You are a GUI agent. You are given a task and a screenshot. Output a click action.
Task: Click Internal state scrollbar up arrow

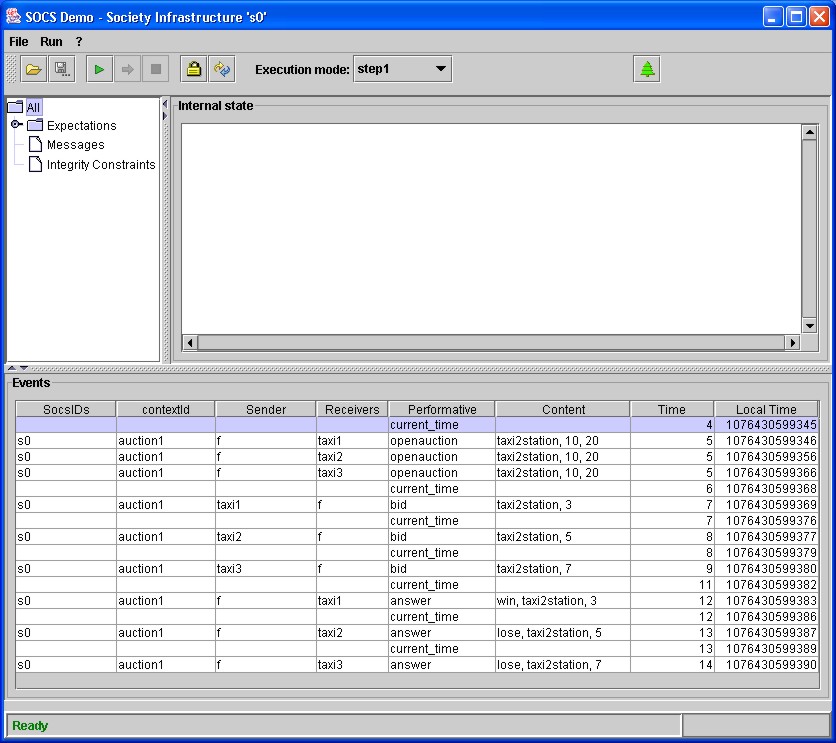pos(810,133)
